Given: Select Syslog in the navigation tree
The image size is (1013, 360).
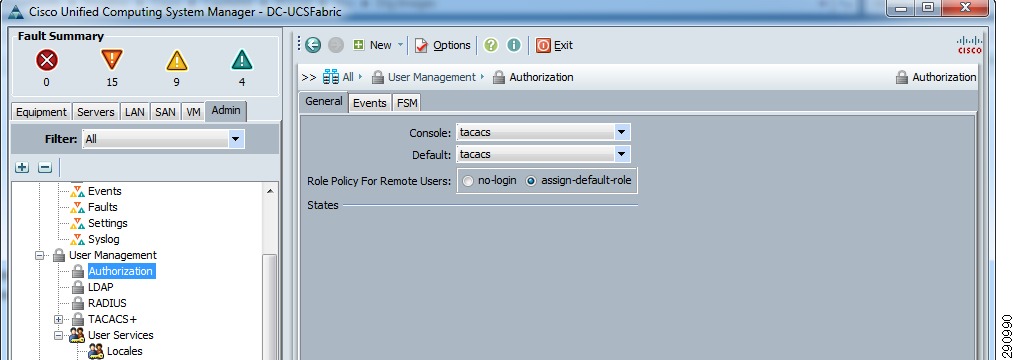Looking at the screenshot, I should [103, 239].
